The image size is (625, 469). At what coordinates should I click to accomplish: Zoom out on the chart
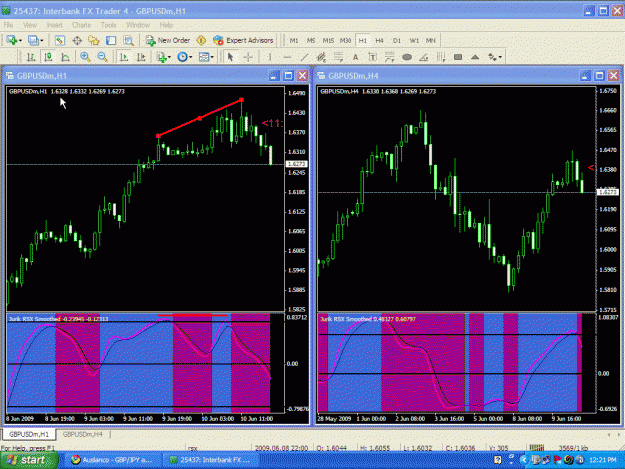tap(102, 57)
